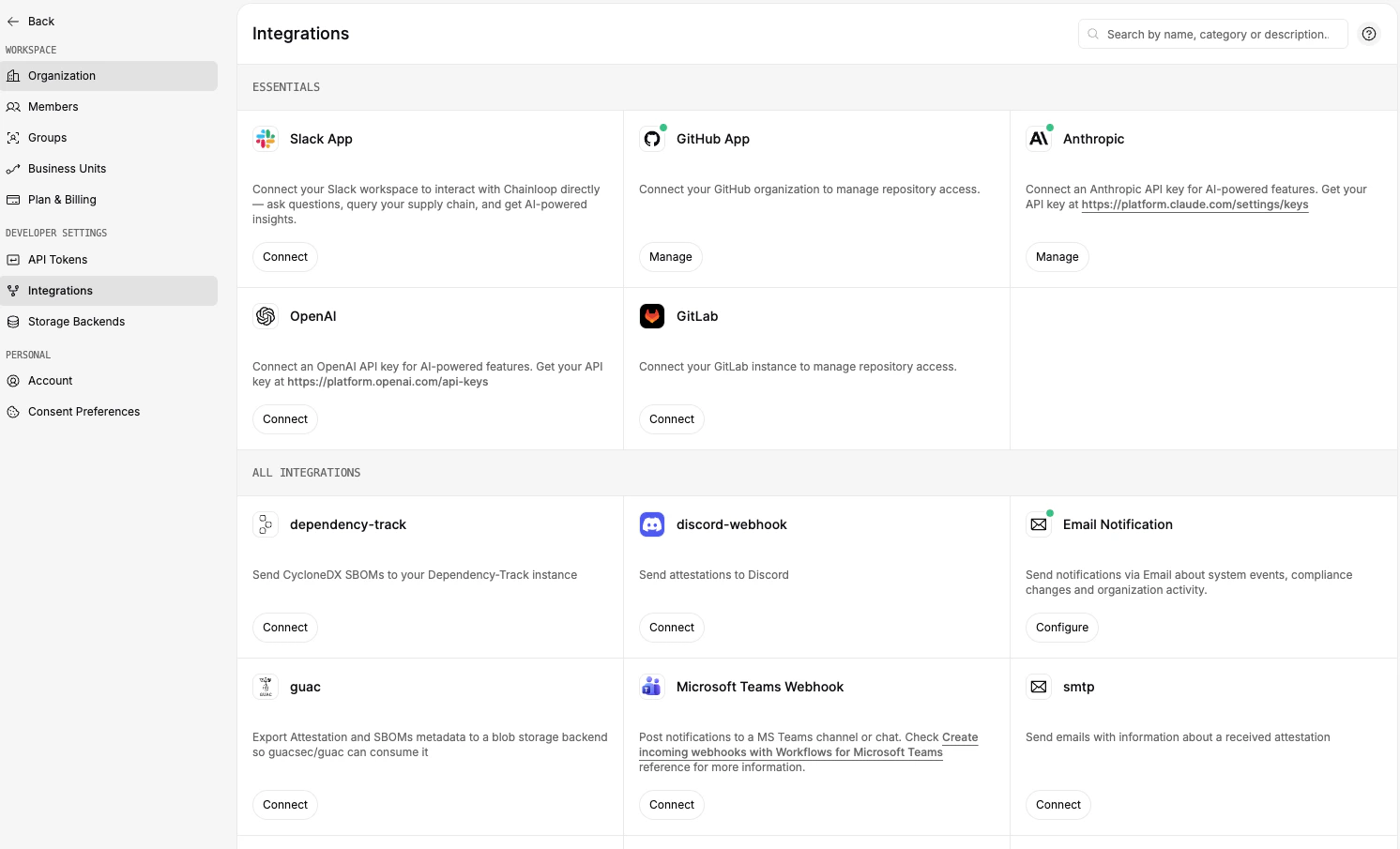The width and height of the screenshot is (1400, 849).
Task: Click the Integrations page heading
Action: point(300,34)
